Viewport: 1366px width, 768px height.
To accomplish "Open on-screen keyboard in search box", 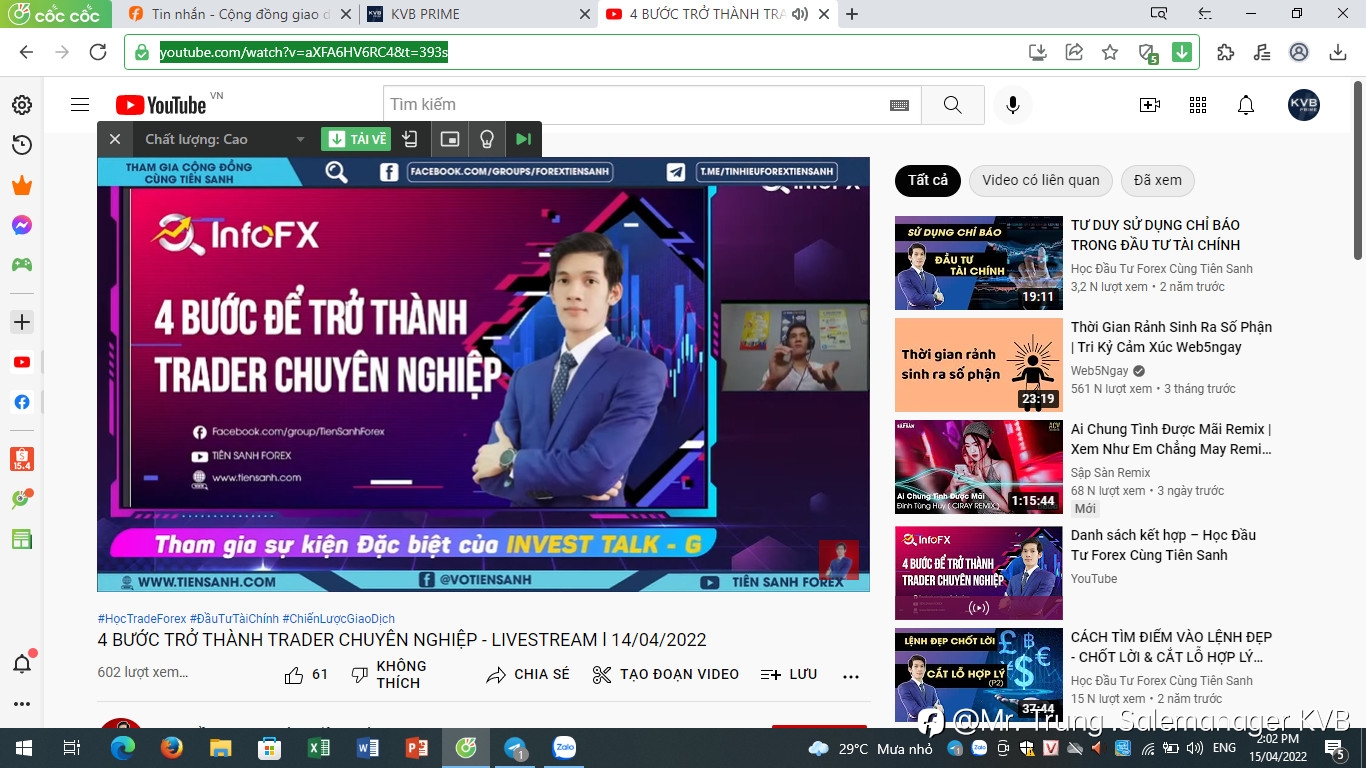I will point(899,105).
